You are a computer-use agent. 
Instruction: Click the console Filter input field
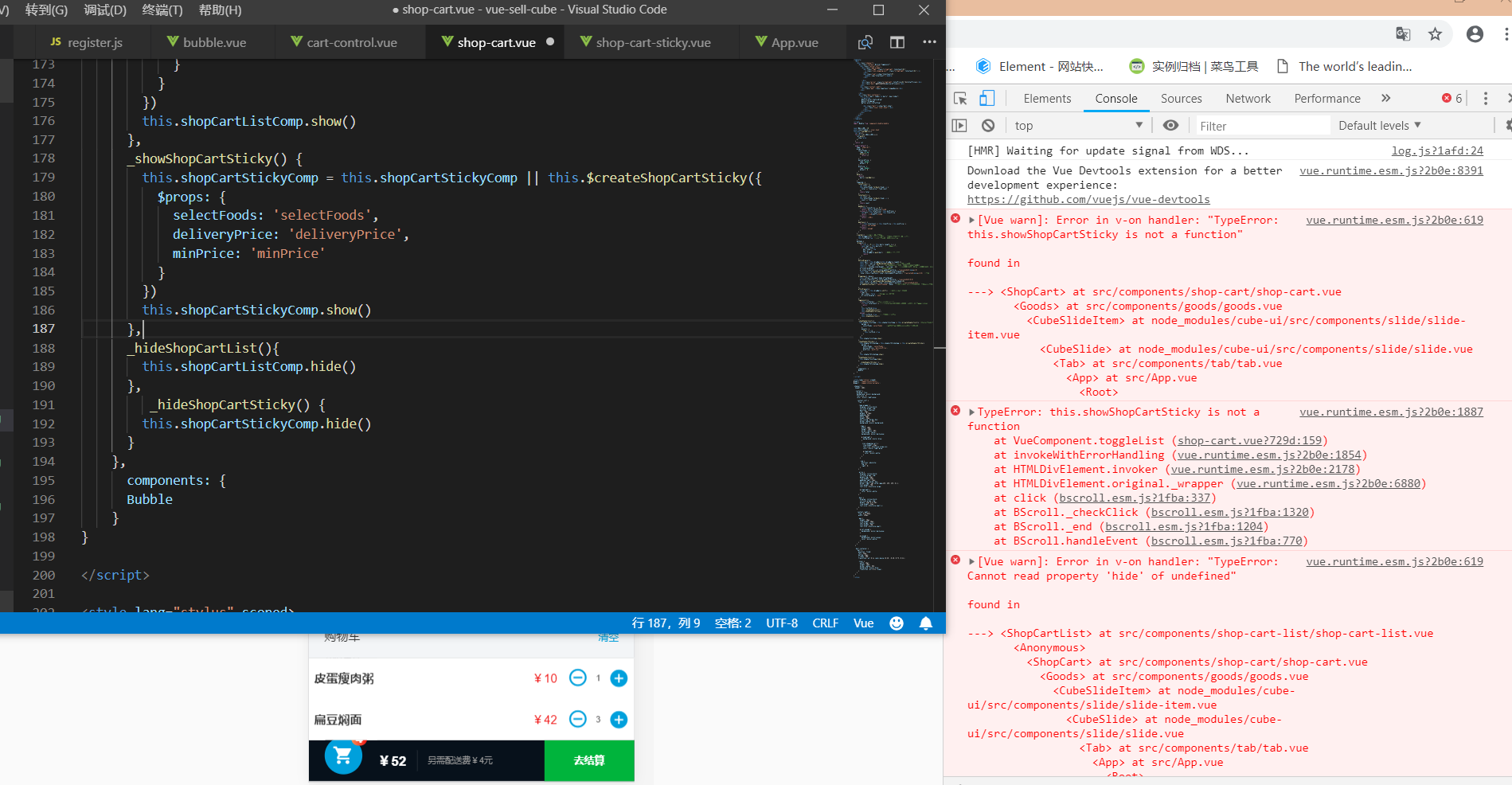(x=1261, y=126)
